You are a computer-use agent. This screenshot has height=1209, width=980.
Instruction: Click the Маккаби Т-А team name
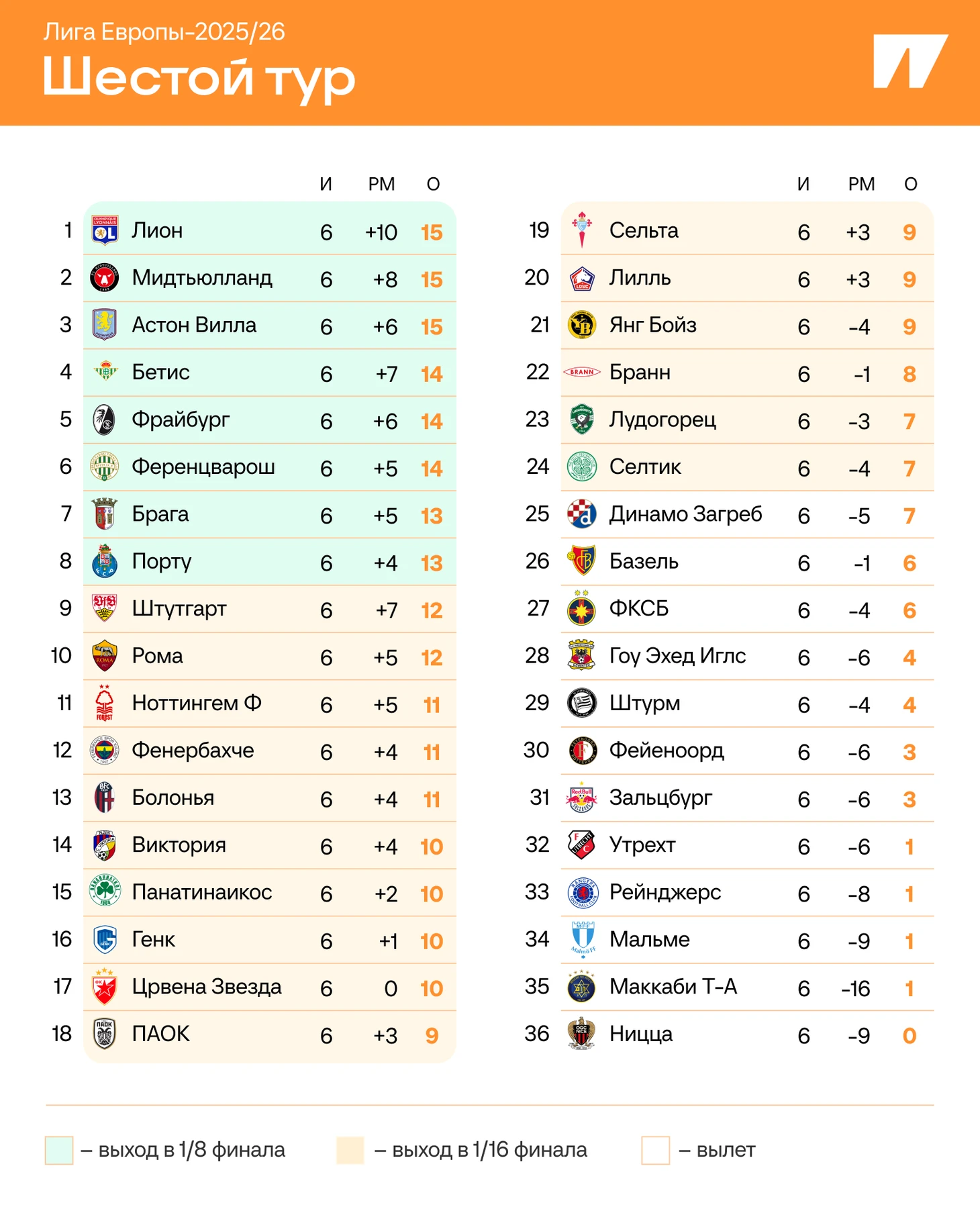click(x=673, y=987)
